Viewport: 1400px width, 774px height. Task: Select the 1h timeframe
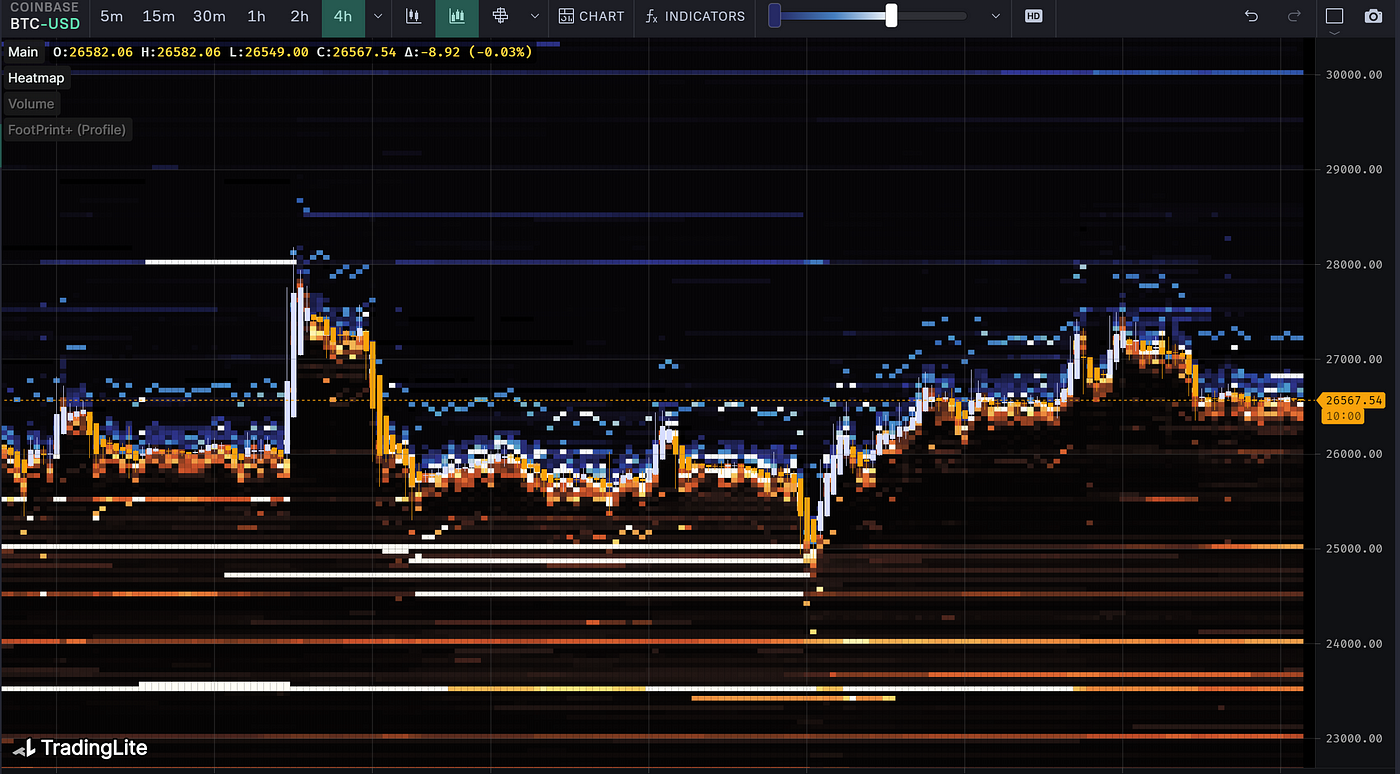[257, 16]
